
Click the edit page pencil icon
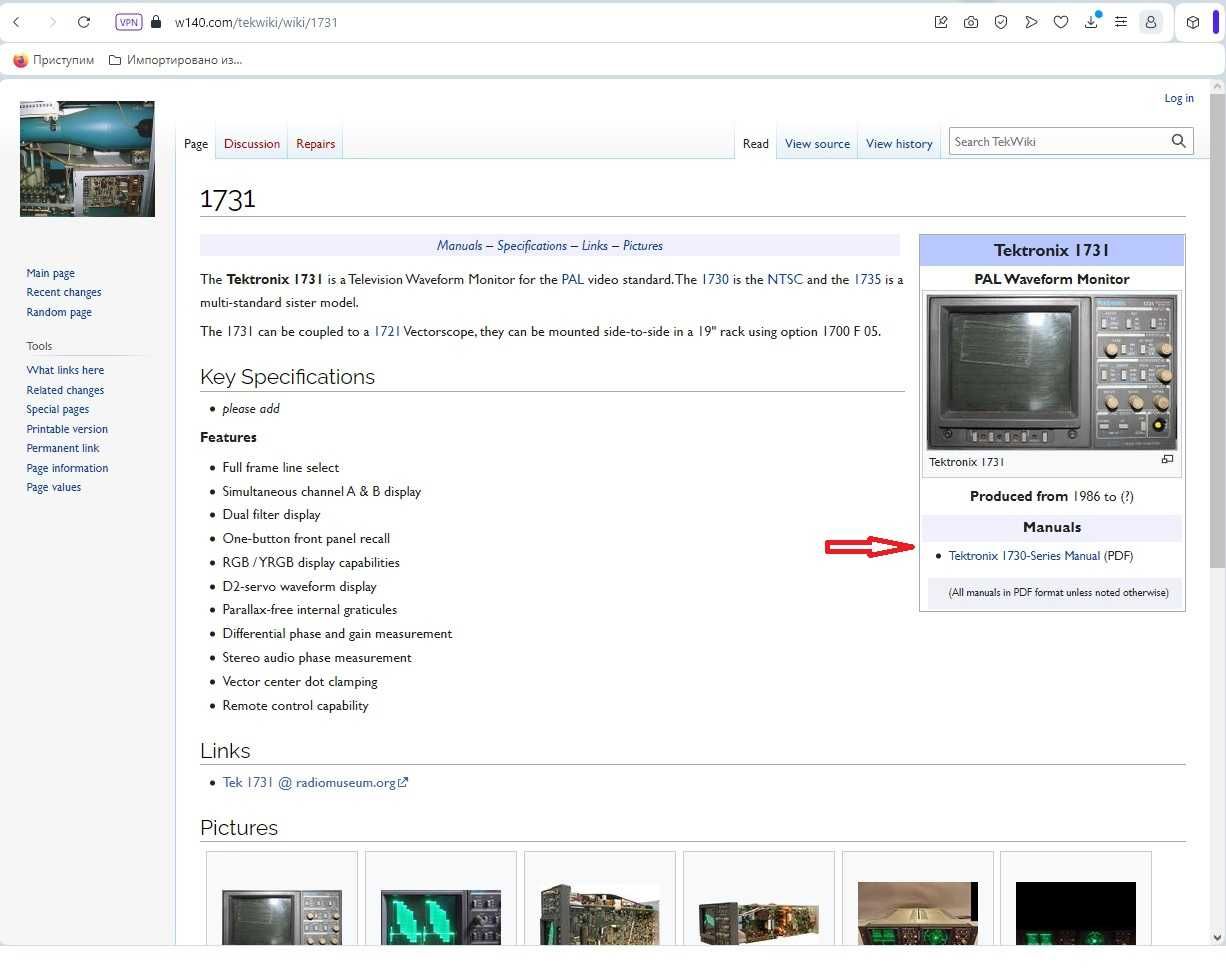click(941, 22)
